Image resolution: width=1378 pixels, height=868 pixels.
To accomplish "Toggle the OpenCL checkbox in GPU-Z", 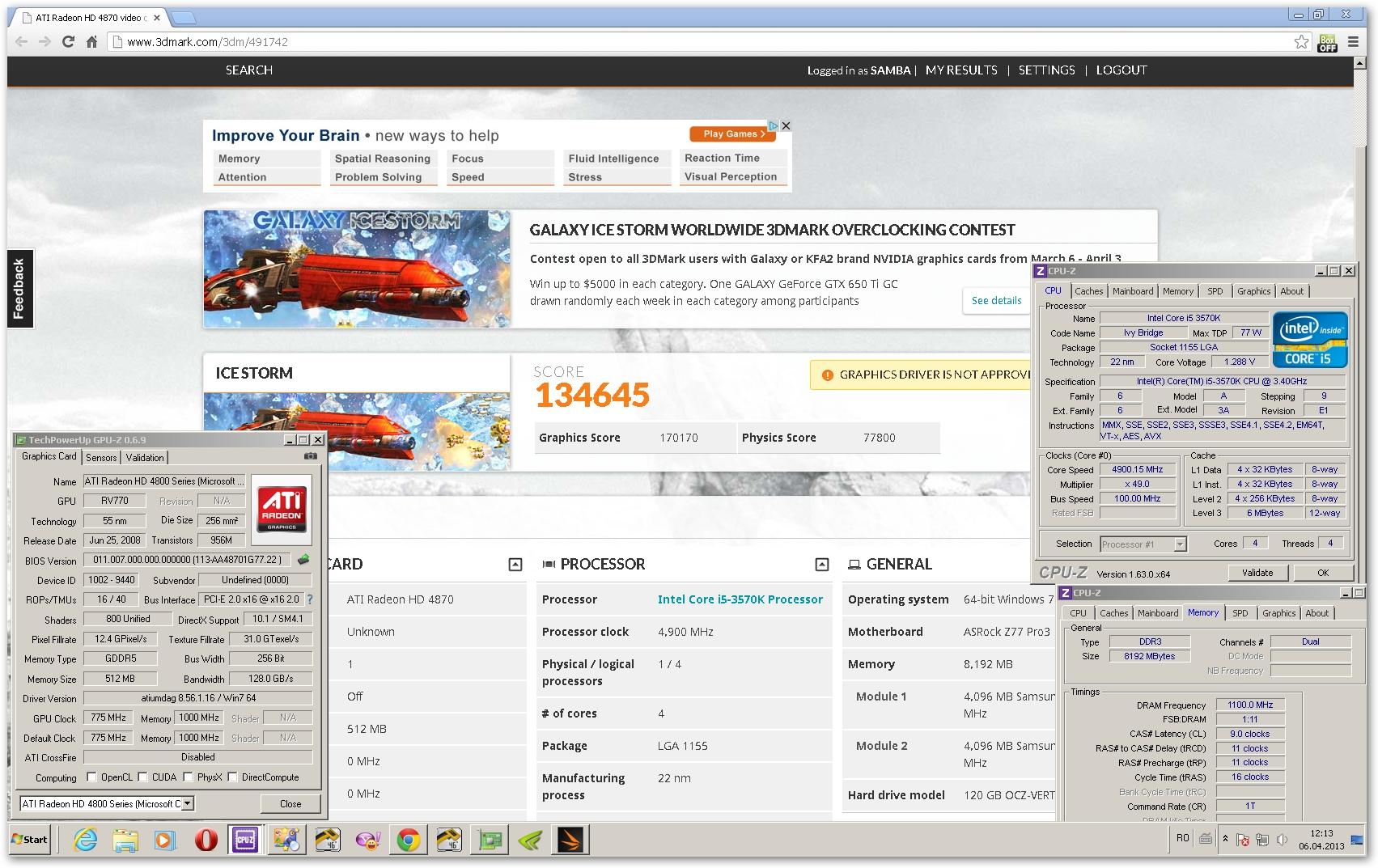I will coord(91,777).
